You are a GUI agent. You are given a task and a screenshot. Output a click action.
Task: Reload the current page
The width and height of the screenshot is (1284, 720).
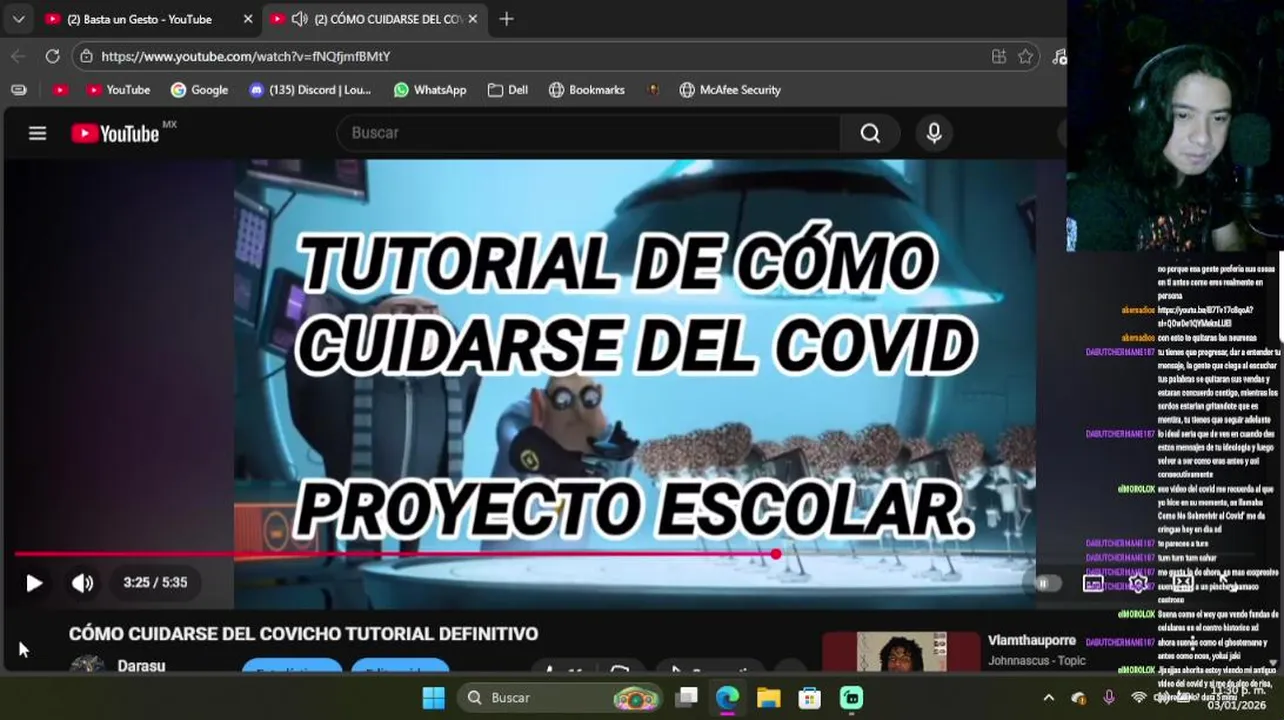click(53, 56)
